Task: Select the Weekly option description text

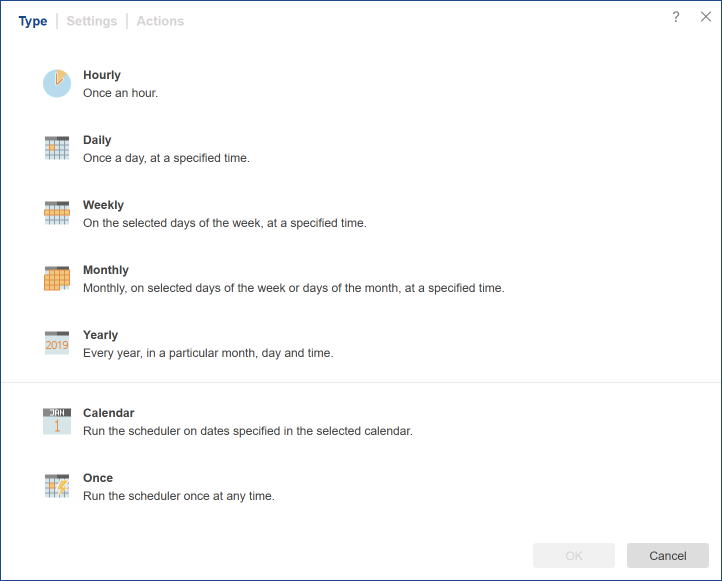Action: [x=225, y=223]
